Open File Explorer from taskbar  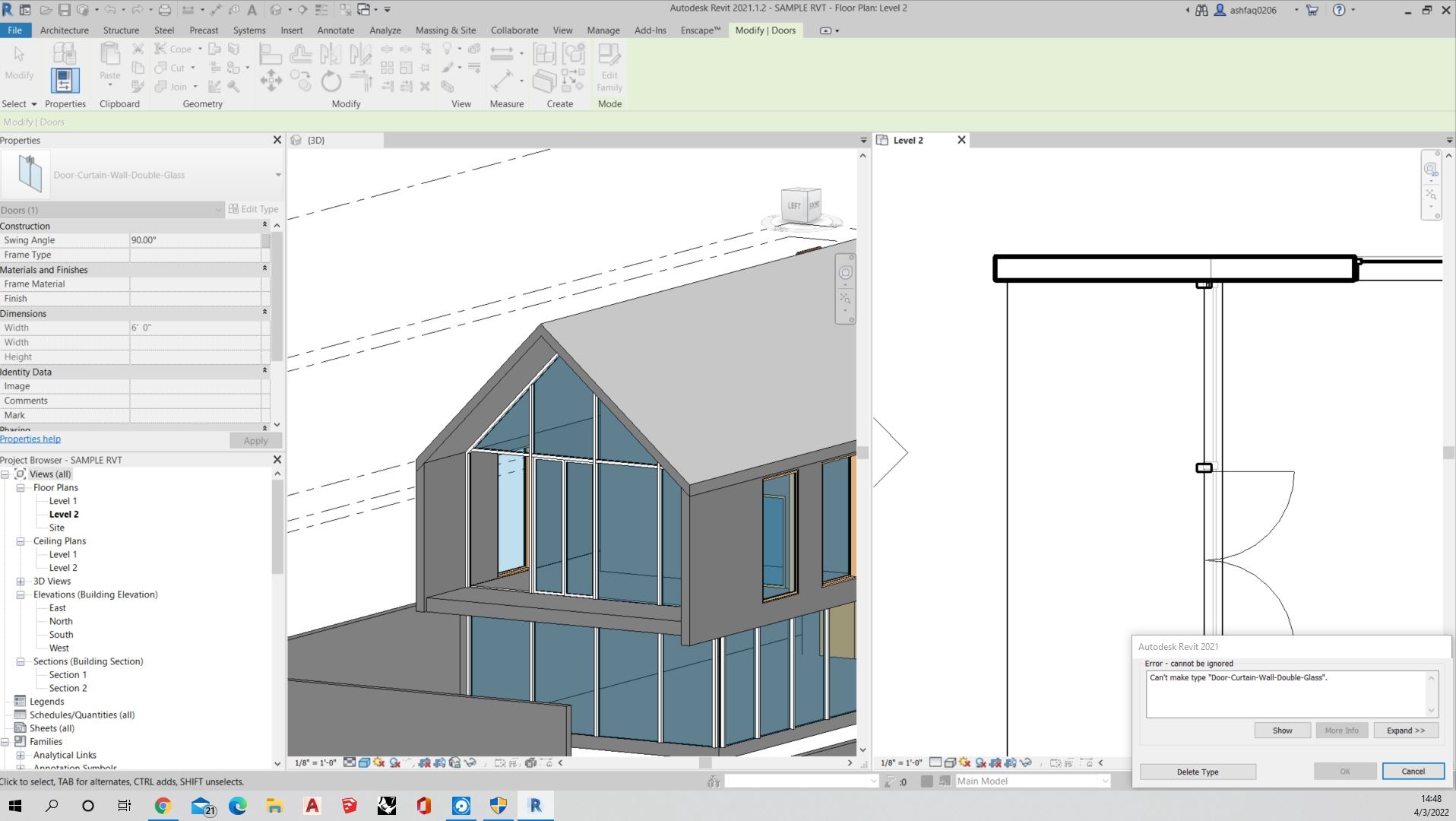(274, 806)
